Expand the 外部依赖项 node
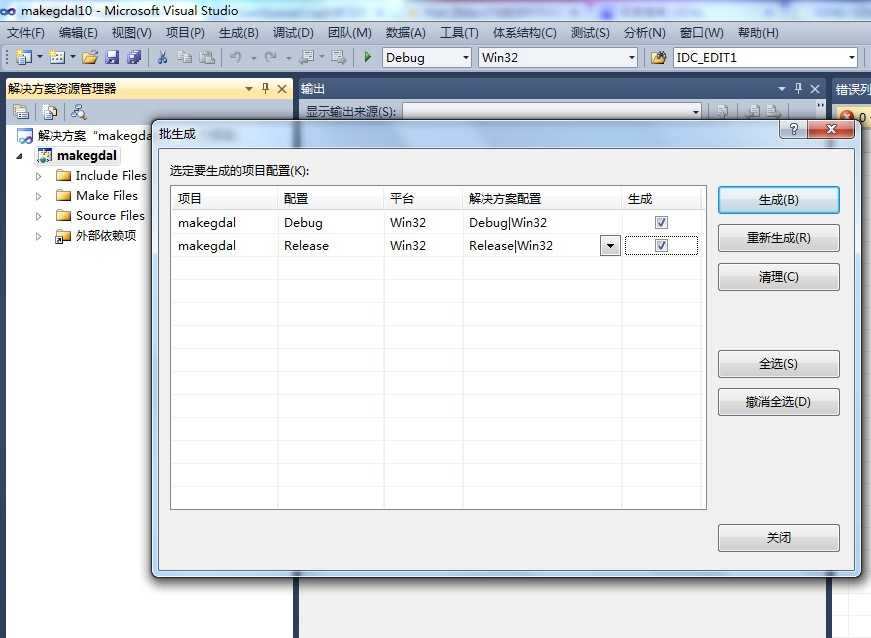The width and height of the screenshot is (871, 638). tap(38, 236)
